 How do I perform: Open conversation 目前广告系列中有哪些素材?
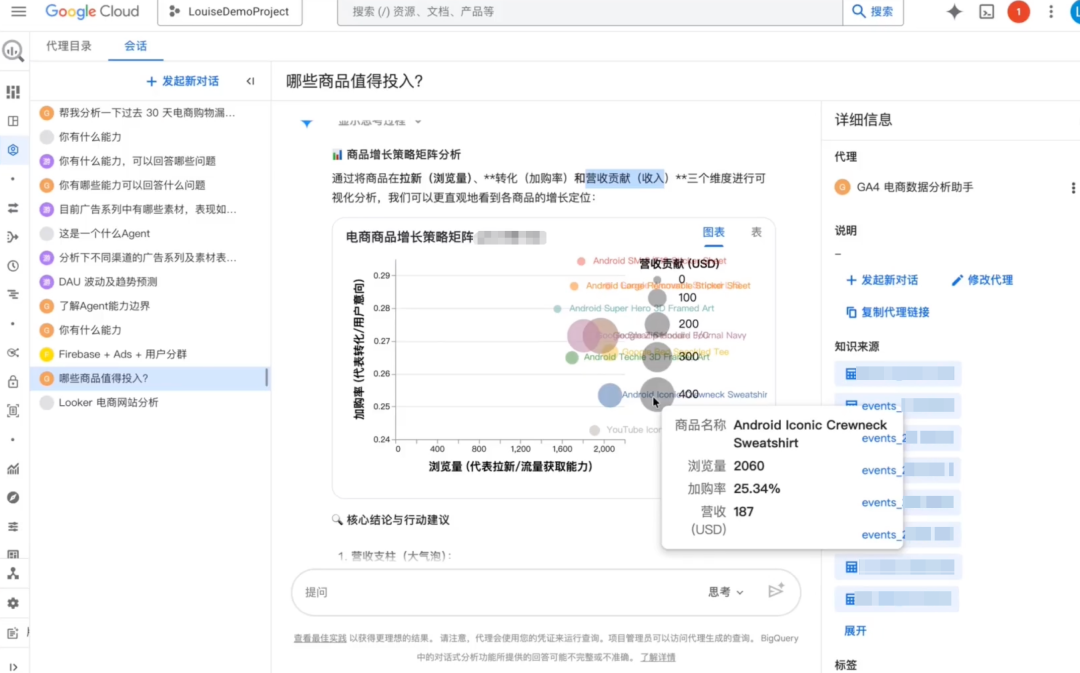pyautogui.click(x=150, y=209)
